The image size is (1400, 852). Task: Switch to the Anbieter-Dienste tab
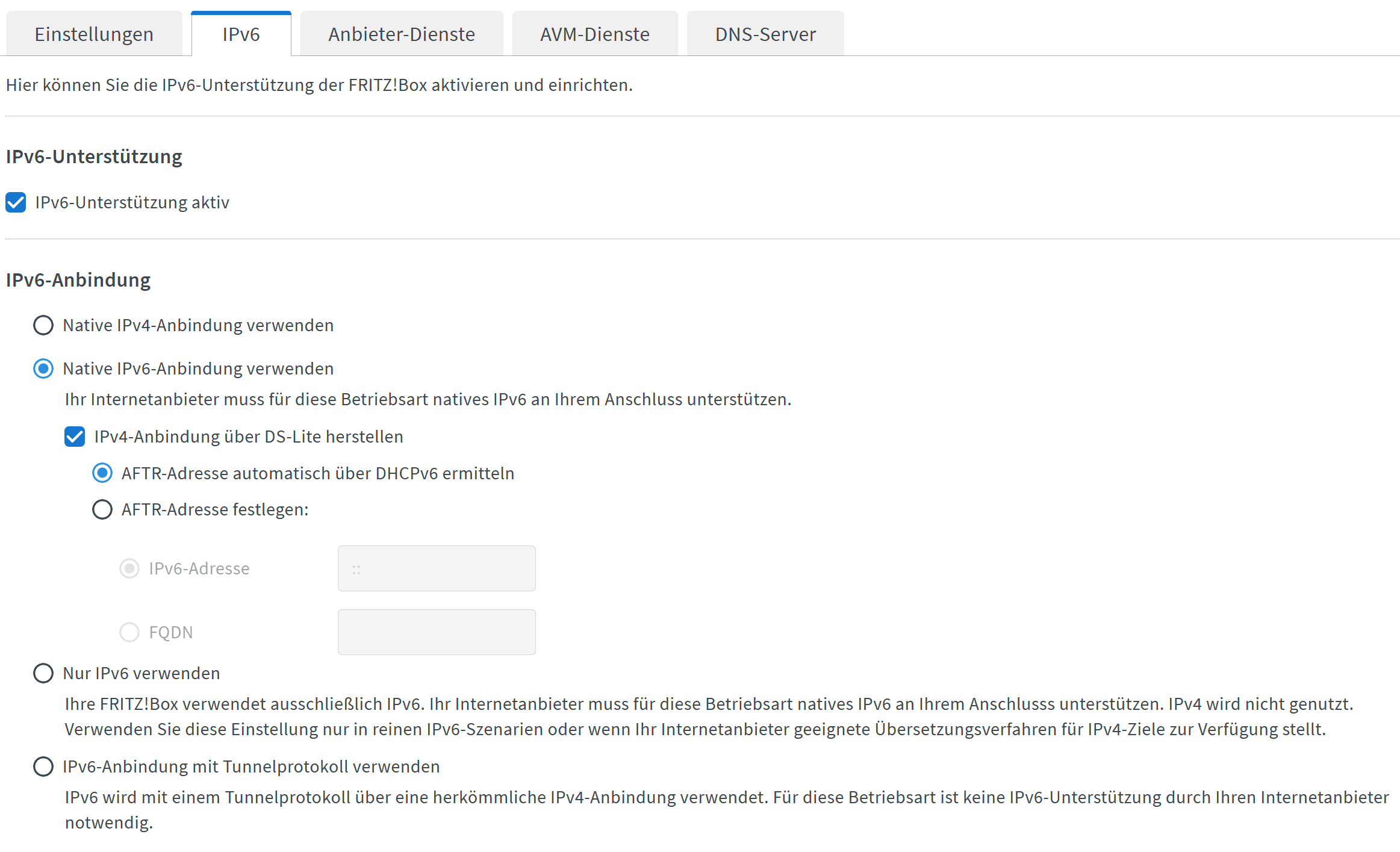click(401, 34)
